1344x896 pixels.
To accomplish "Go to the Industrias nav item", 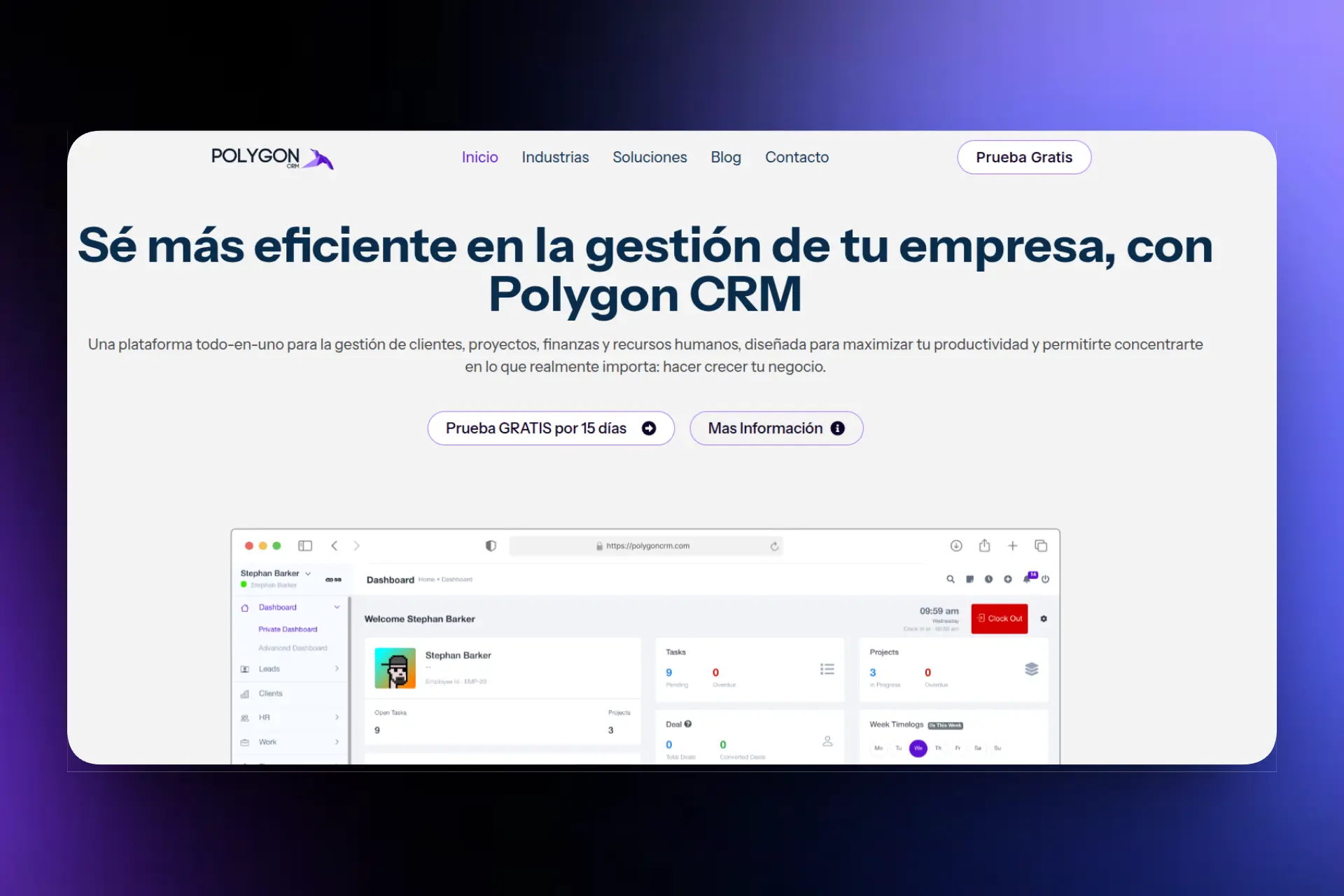I will [x=554, y=157].
